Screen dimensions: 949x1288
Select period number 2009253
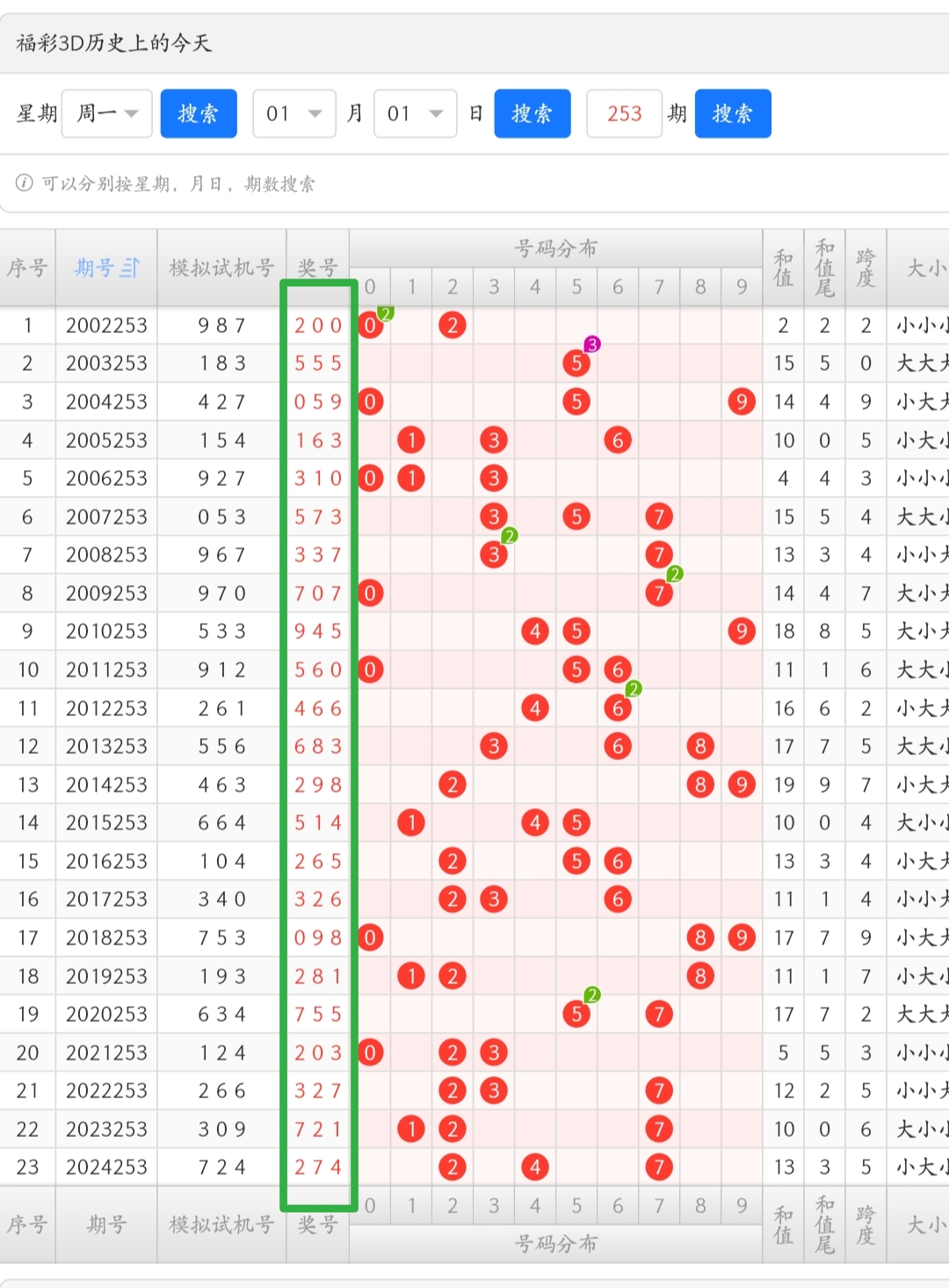click(106, 593)
